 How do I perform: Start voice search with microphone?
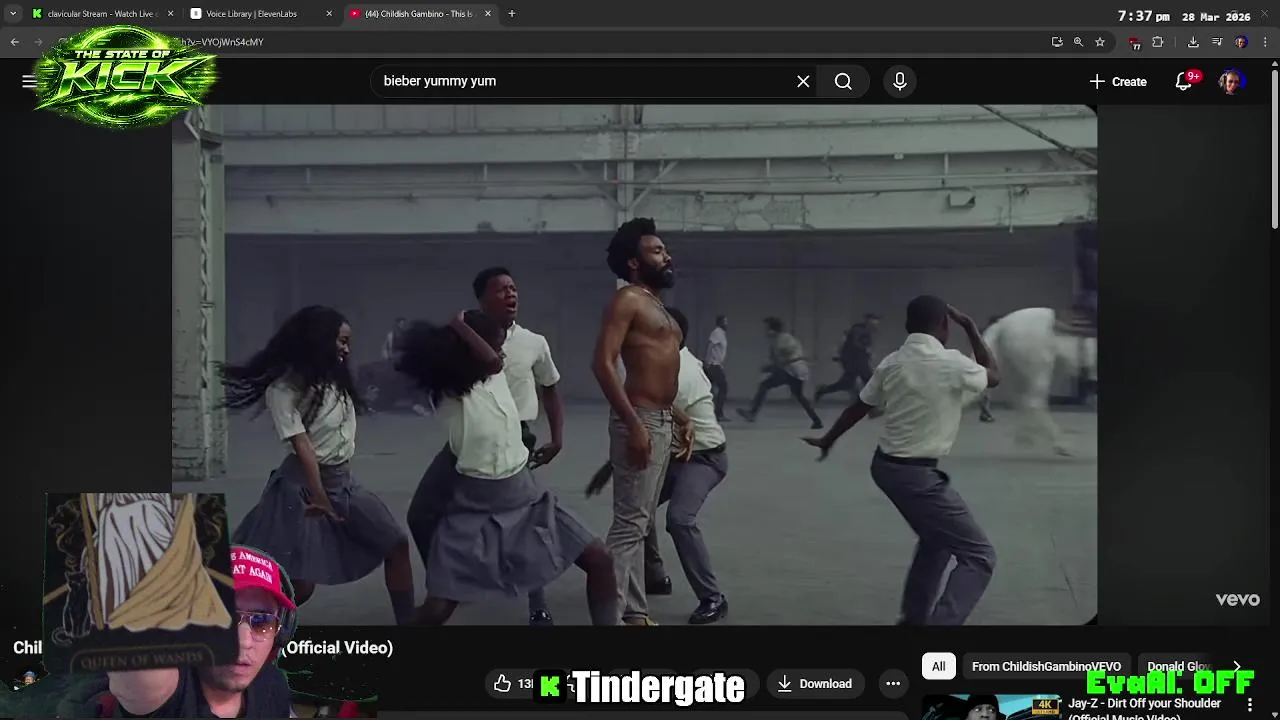pos(899,81)
